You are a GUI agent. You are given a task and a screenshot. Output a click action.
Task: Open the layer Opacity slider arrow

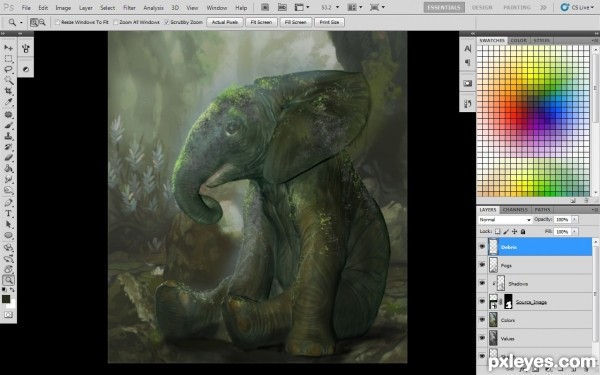pyautogui.click(x=575, y=220)
